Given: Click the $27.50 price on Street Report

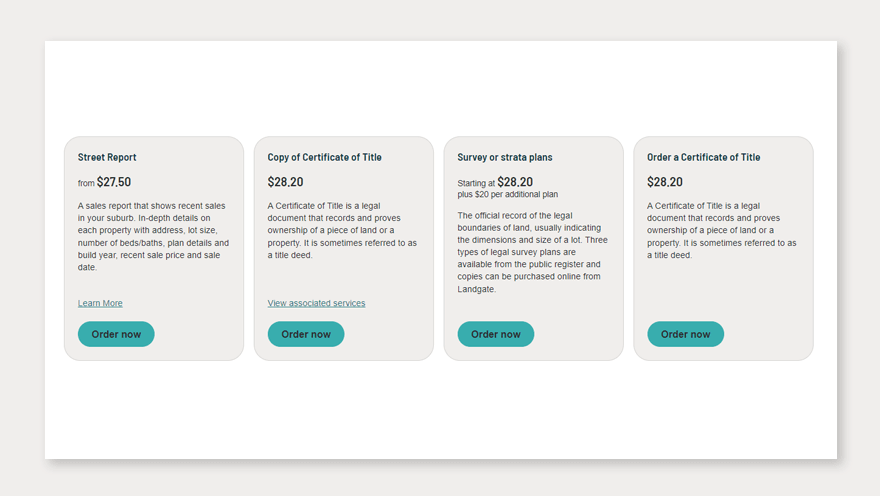Looking at the screenshot, I should (114, 182).
